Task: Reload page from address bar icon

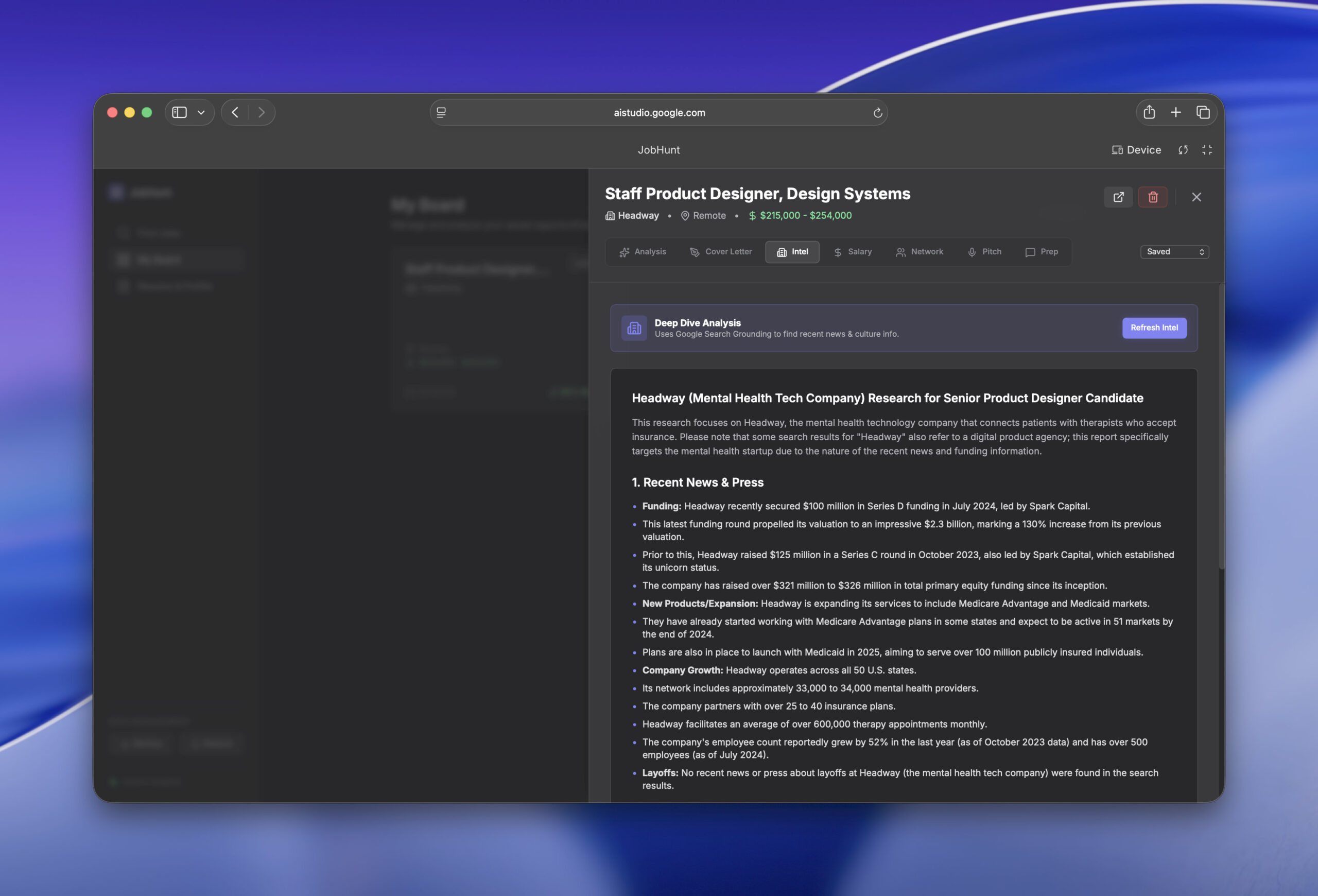Action: click(x=877, y=112)
